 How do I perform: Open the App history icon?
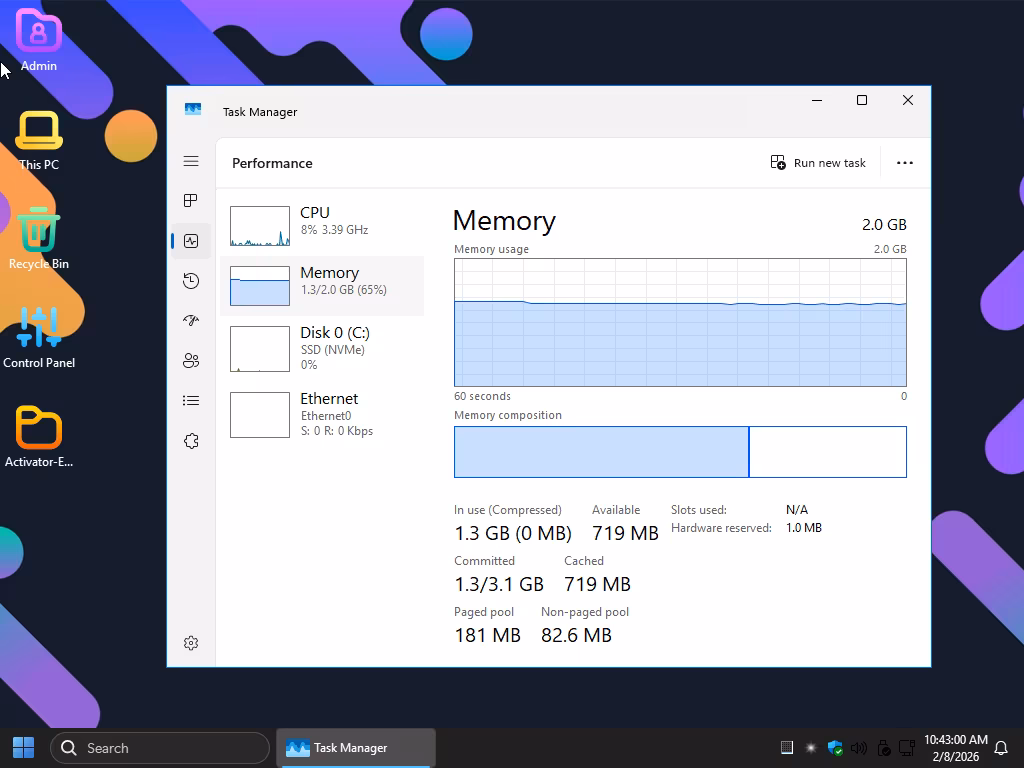191,281
